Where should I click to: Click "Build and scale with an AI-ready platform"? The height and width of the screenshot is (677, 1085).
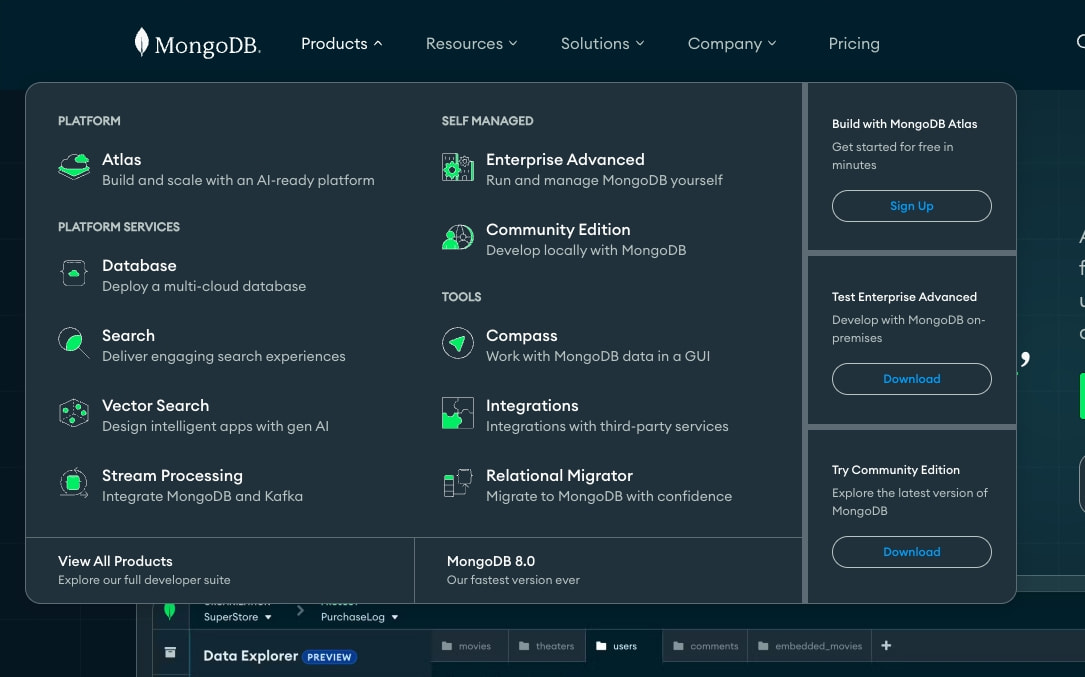(238, 181)
